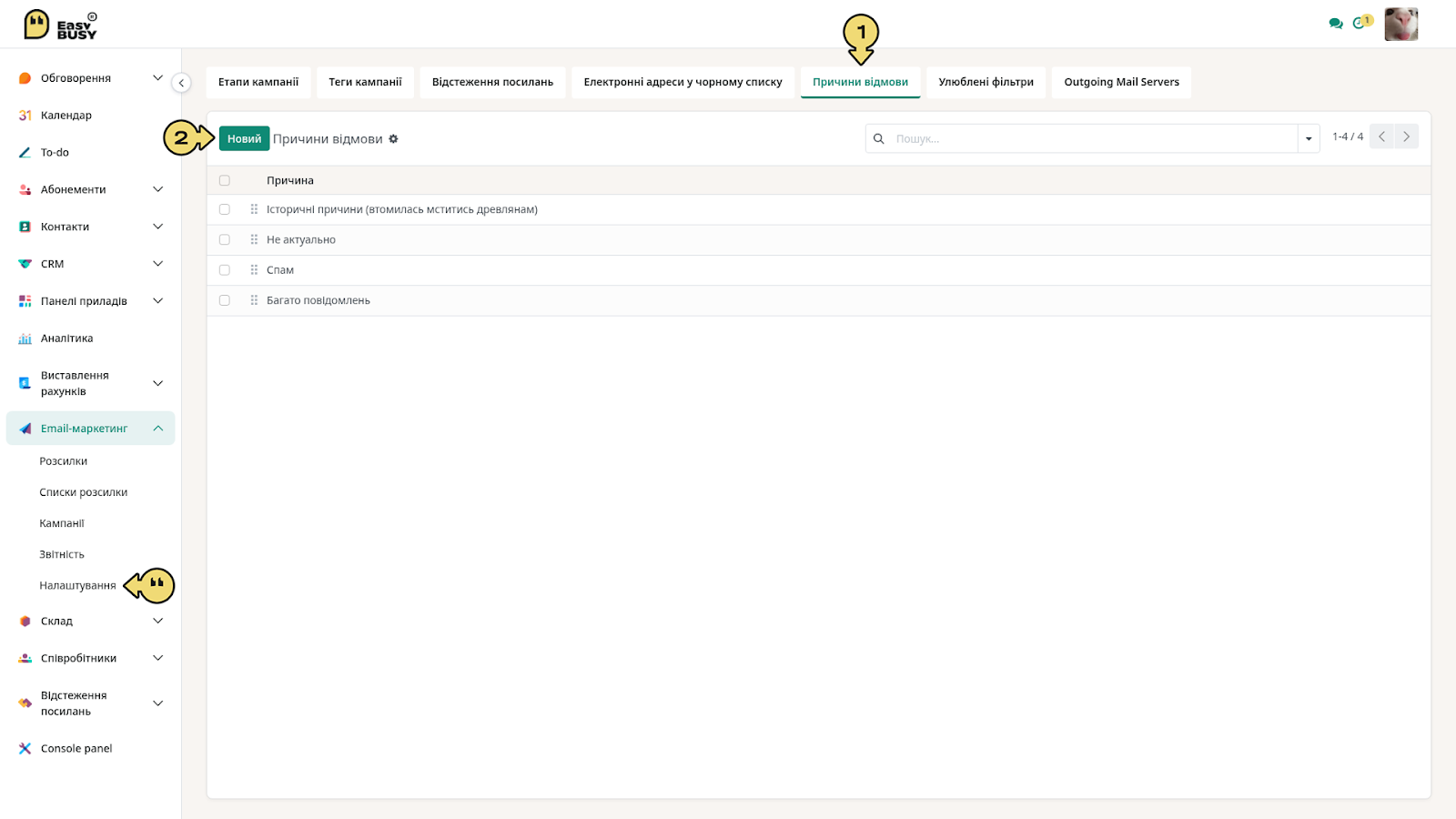Open the Outgoing Mail Servers tab
Screen dimensions: 1456x819
point(1121,82)
